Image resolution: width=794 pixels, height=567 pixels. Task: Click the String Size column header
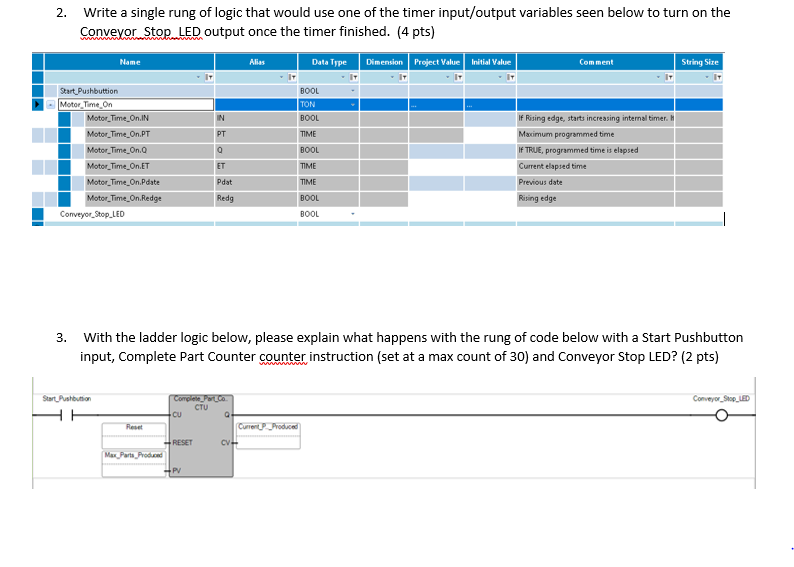pos(699,62)
